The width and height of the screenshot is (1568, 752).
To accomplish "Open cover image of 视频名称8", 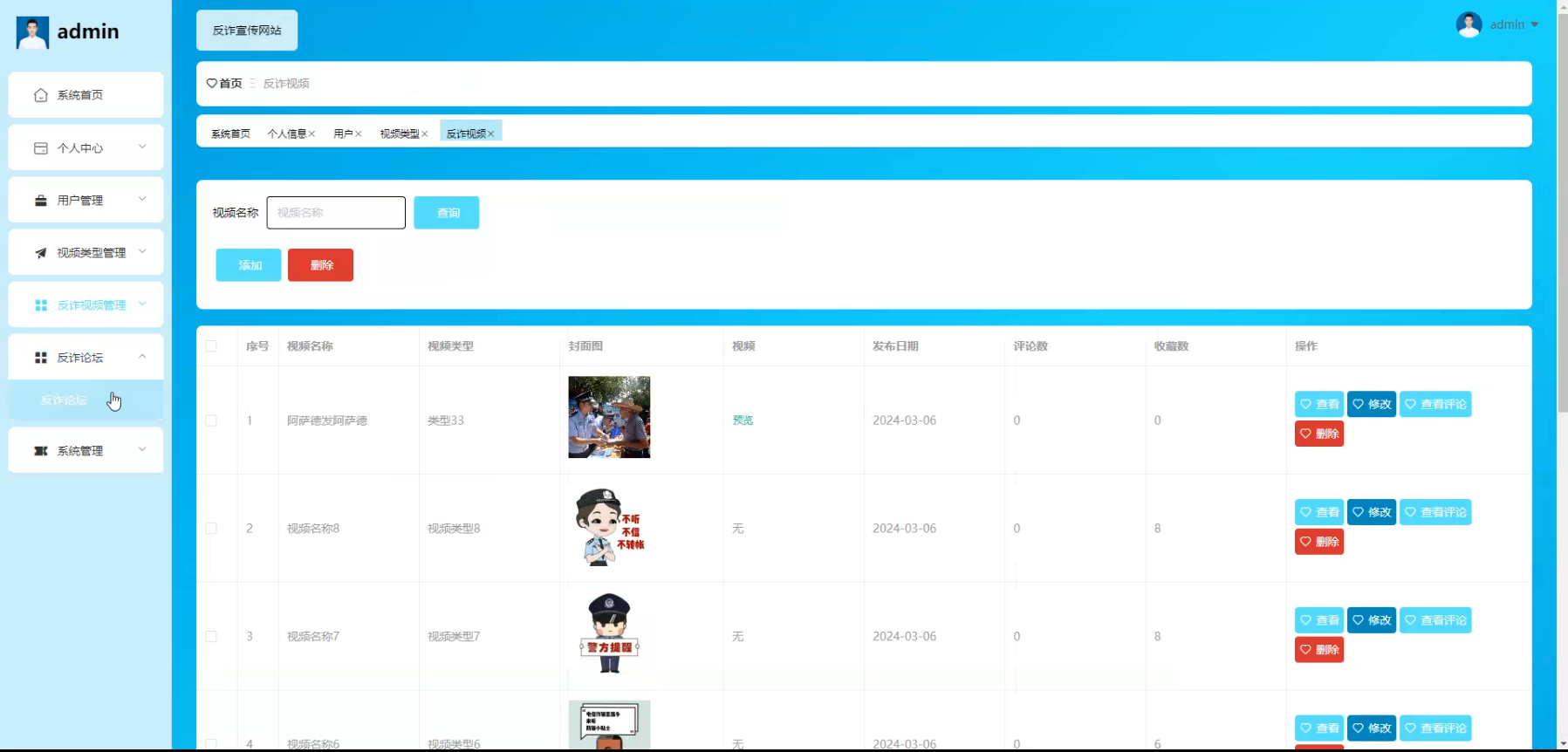I will (609, 527).
